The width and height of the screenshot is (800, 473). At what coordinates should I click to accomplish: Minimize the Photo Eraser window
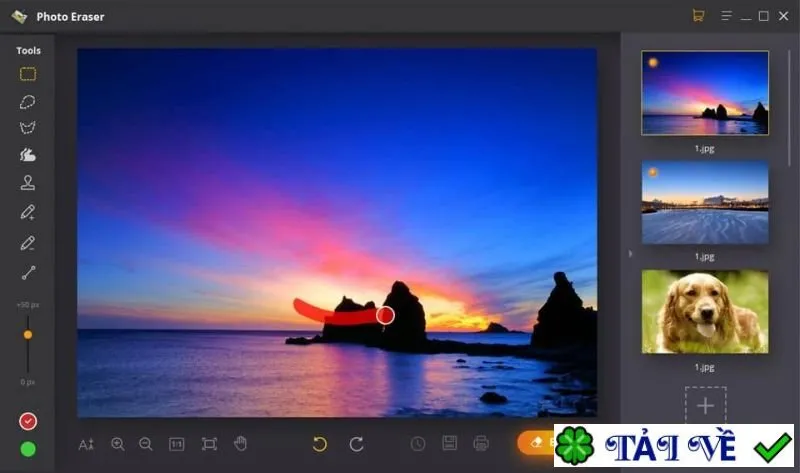(746, 17)
